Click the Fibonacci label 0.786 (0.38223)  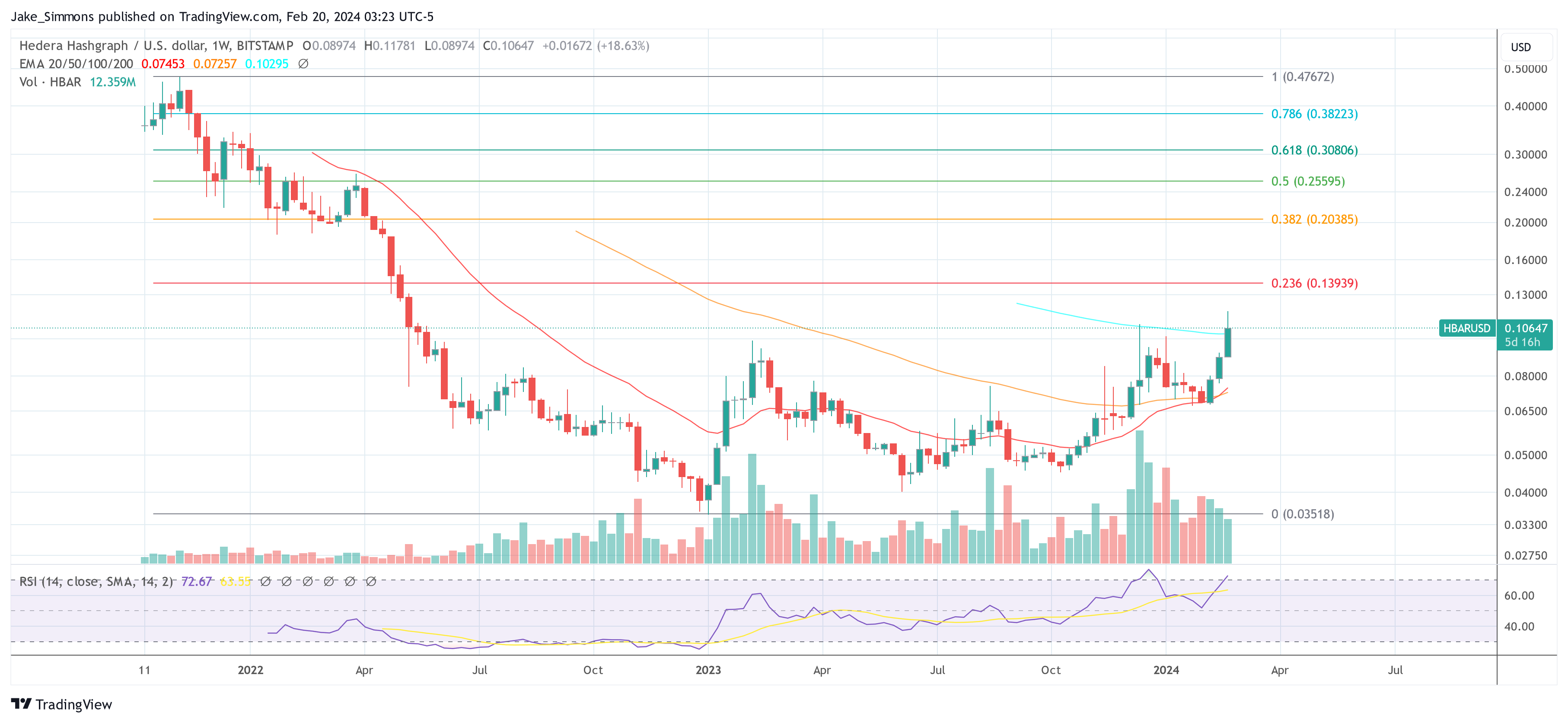1314,114
